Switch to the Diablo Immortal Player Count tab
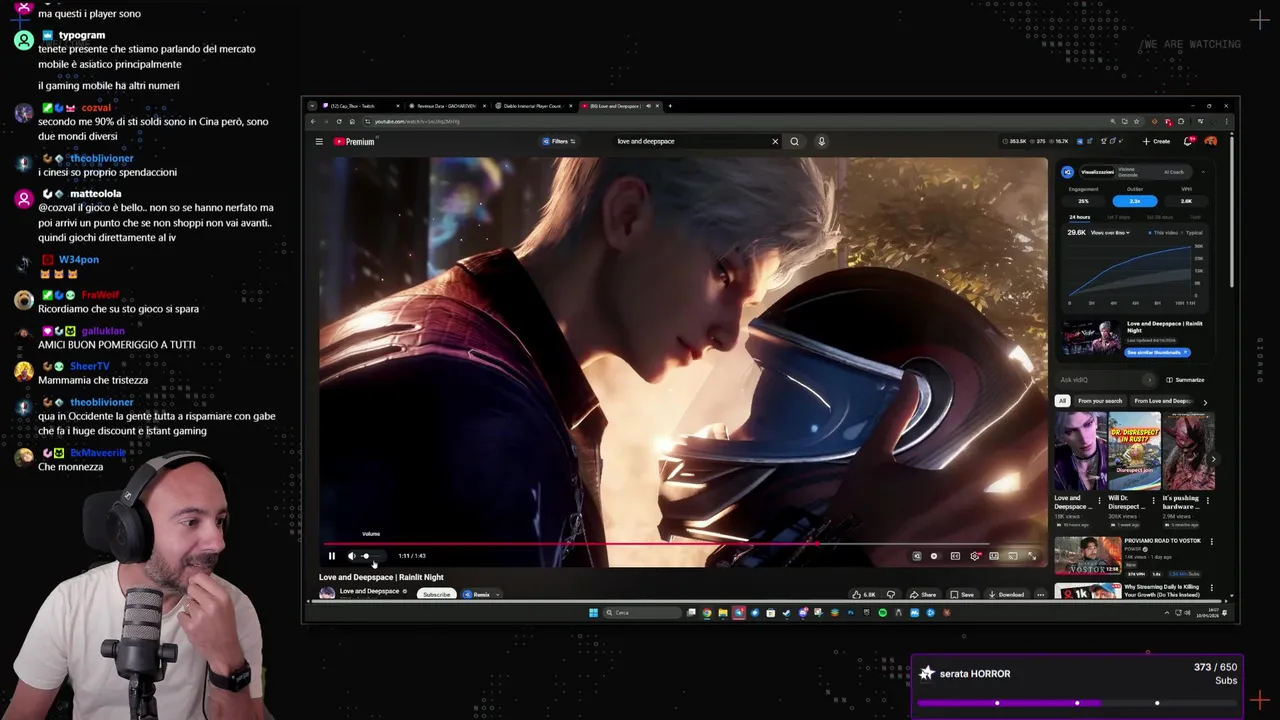 point(532,106)
